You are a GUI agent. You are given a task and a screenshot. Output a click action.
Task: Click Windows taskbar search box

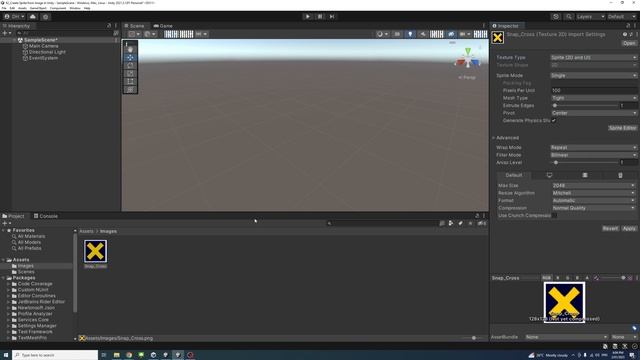[x=55, y=355]
